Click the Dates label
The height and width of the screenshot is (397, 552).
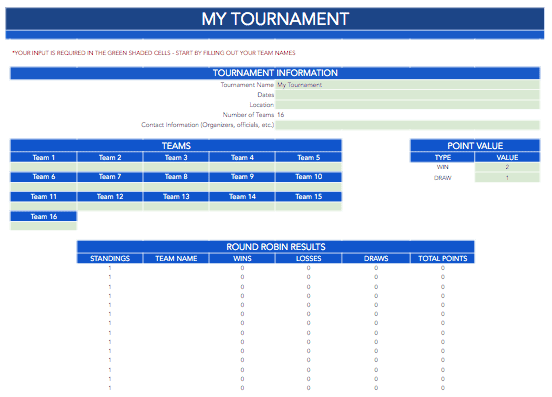tap(266, 95)
